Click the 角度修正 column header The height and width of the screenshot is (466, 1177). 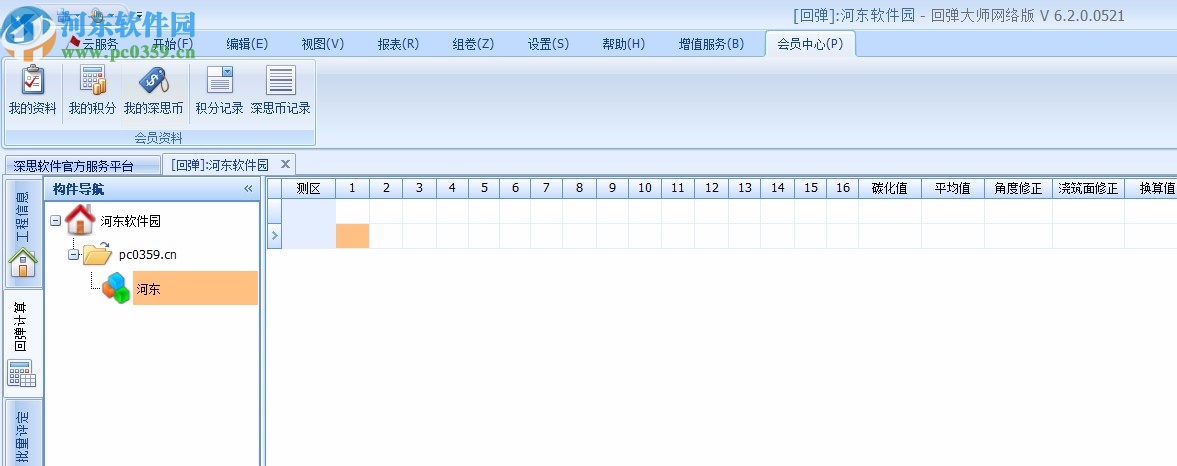(1018, 188)
